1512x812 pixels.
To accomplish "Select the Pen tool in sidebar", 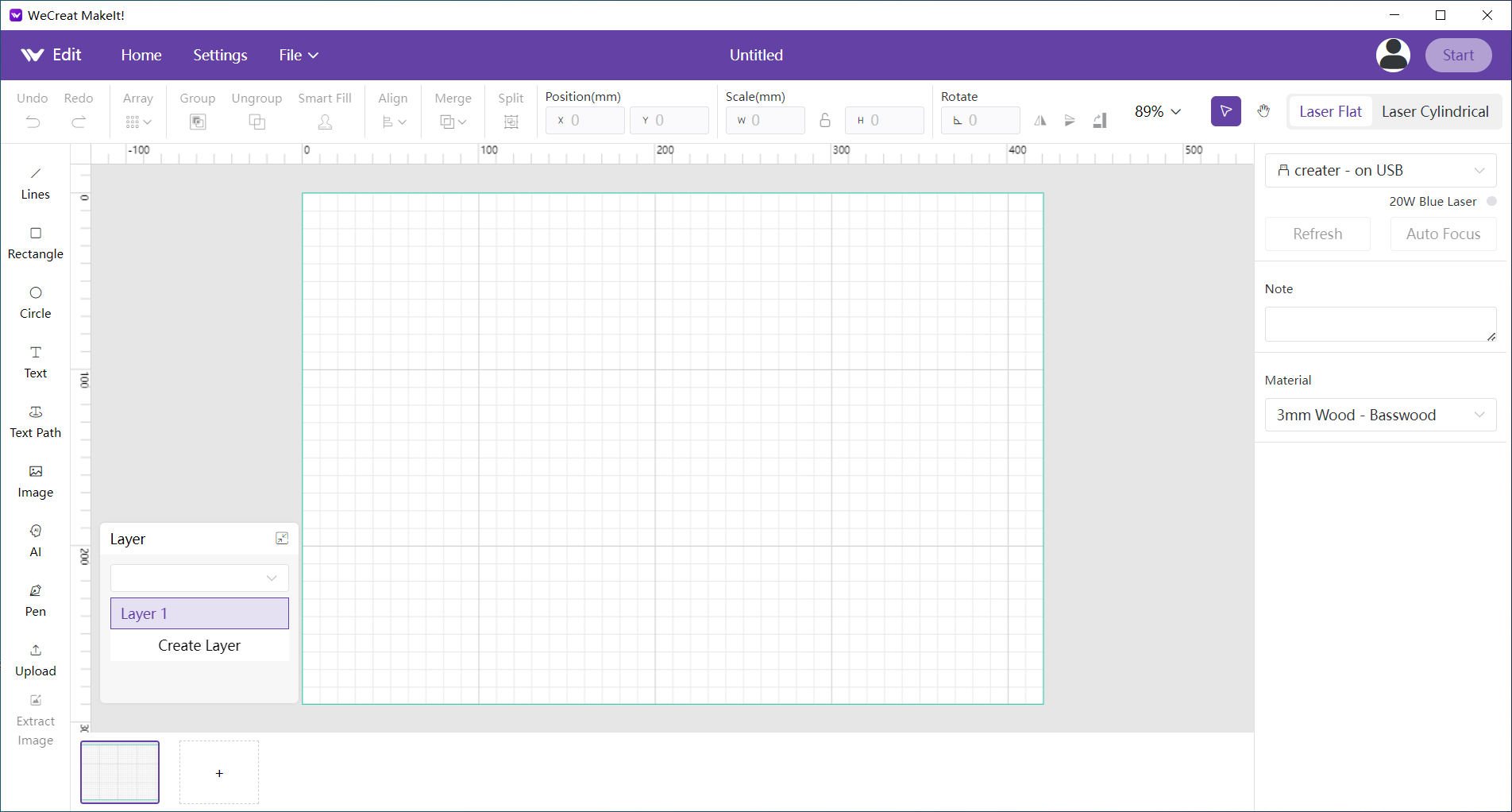I will [x=35, y=601].
